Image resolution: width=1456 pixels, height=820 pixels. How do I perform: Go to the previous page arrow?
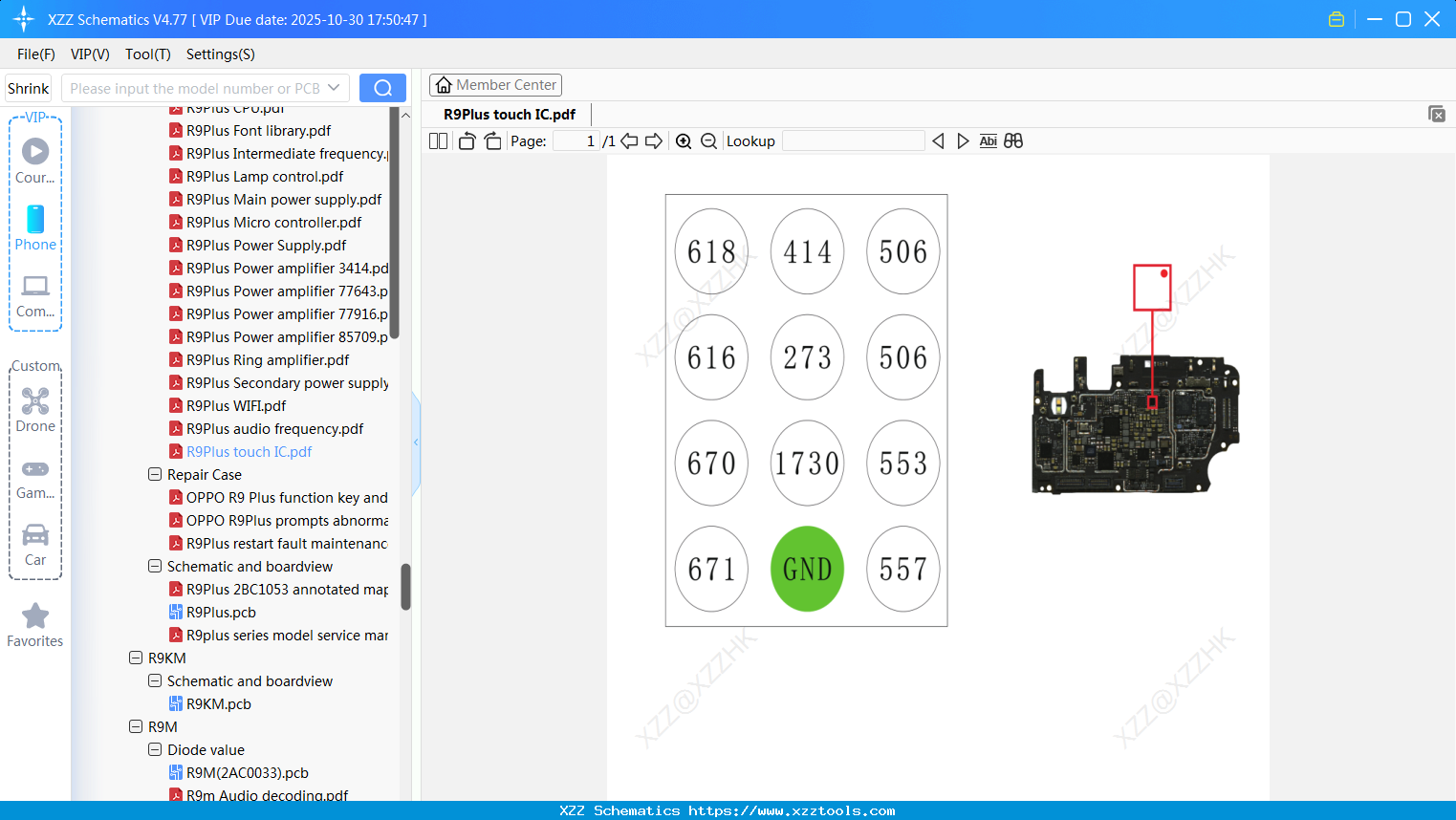[629, 141]
